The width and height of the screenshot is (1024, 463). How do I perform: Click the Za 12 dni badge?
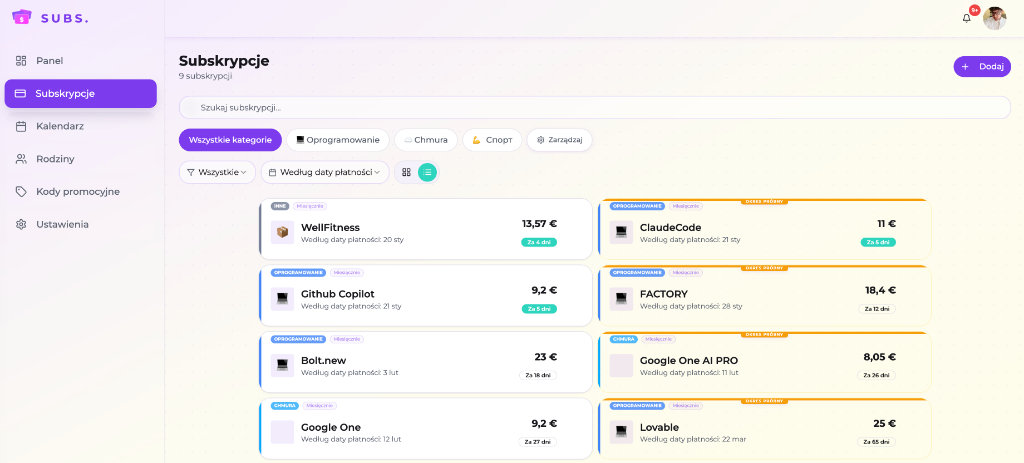[877, 309]
